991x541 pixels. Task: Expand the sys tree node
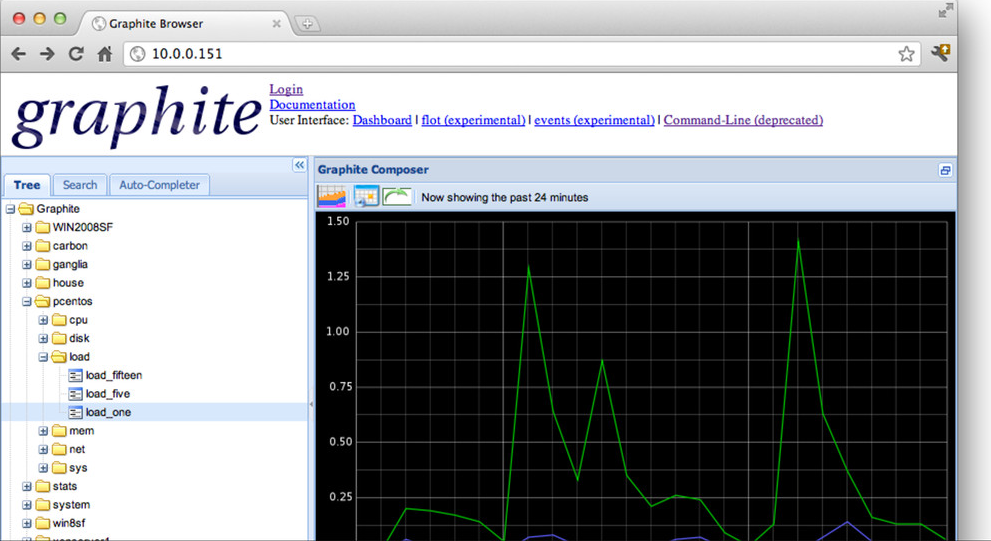(x=43, y=468)
